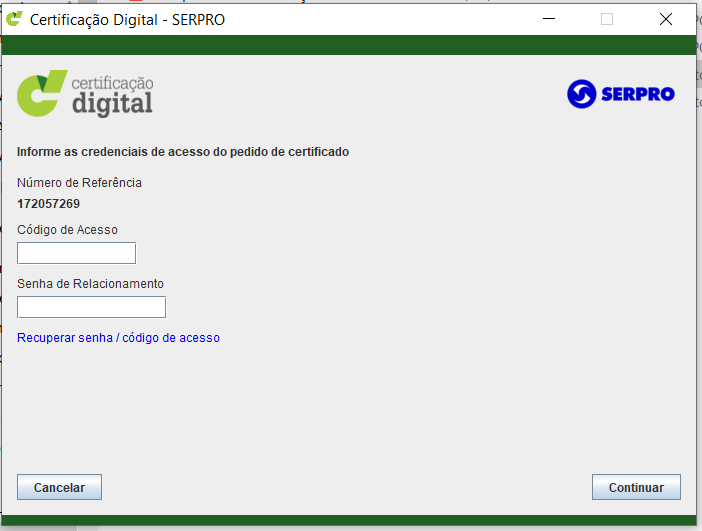Click the Senha de Relacionamento label
The image size is (702, 531).
click(x=90, y=284)
